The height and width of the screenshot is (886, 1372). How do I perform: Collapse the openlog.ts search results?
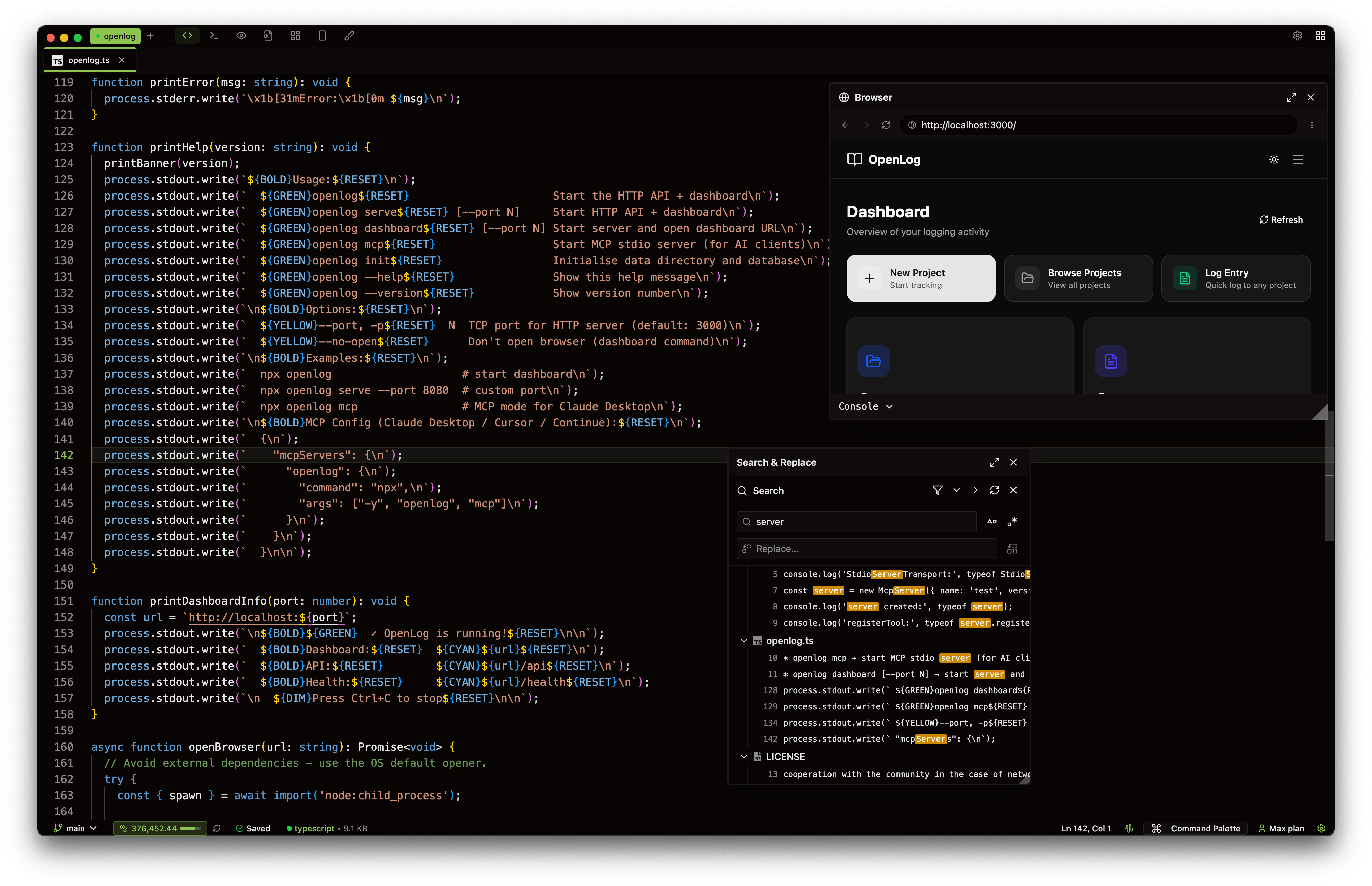[x=744, y=640]
